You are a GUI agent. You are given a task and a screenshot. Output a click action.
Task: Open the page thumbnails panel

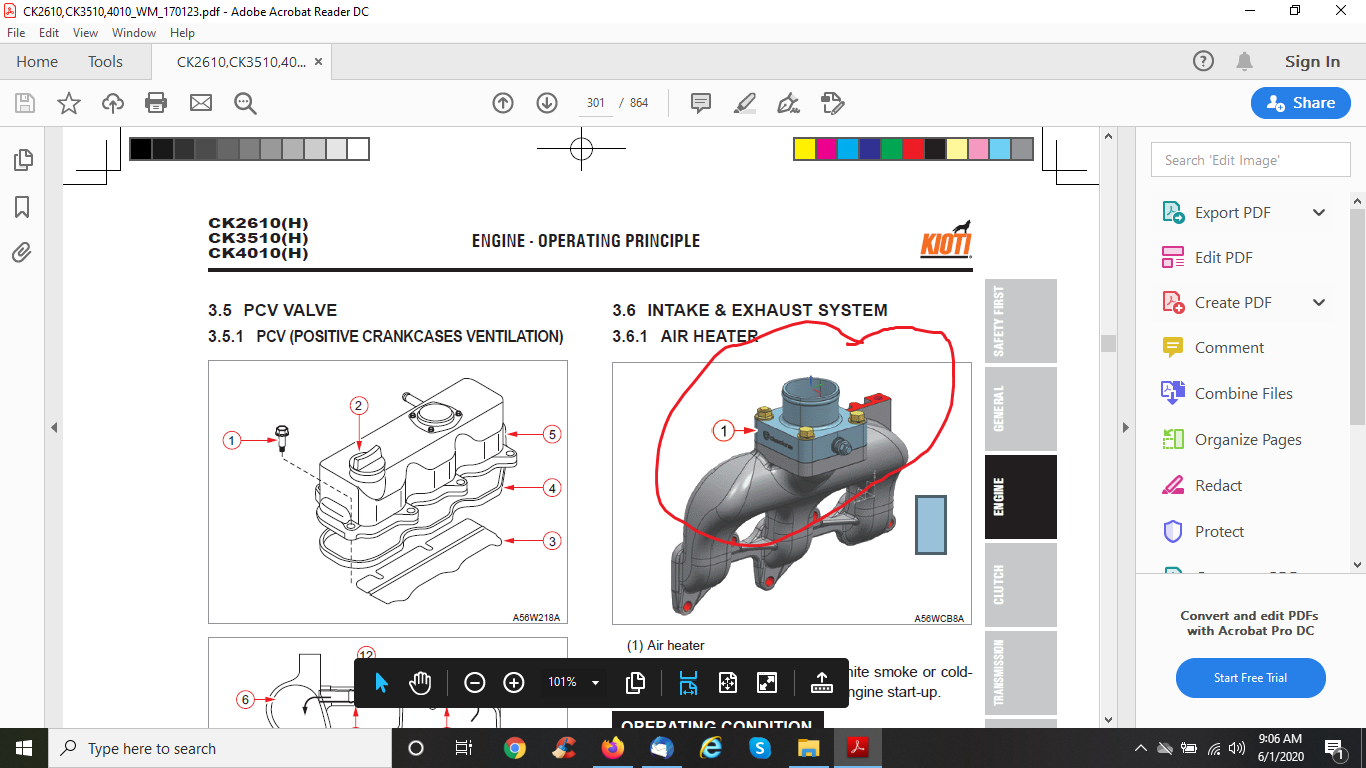coord(22,160)
